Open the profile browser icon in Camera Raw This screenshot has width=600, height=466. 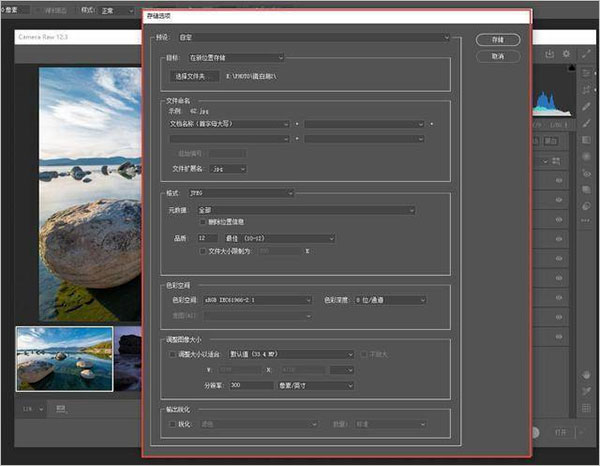click(556, 161)
